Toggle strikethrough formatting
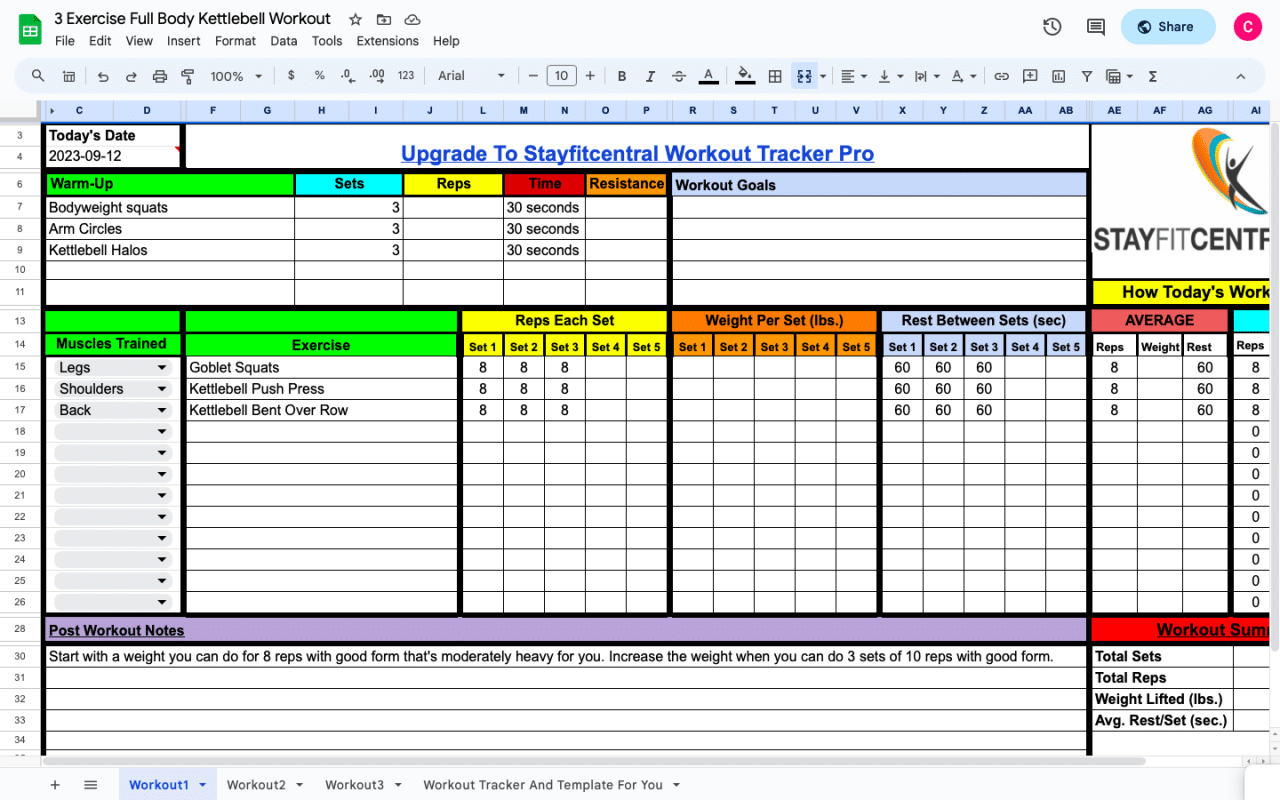Image resolution: width=1280 pixels, height=800 pixels. pyautogui.click(x=679, y=76)
